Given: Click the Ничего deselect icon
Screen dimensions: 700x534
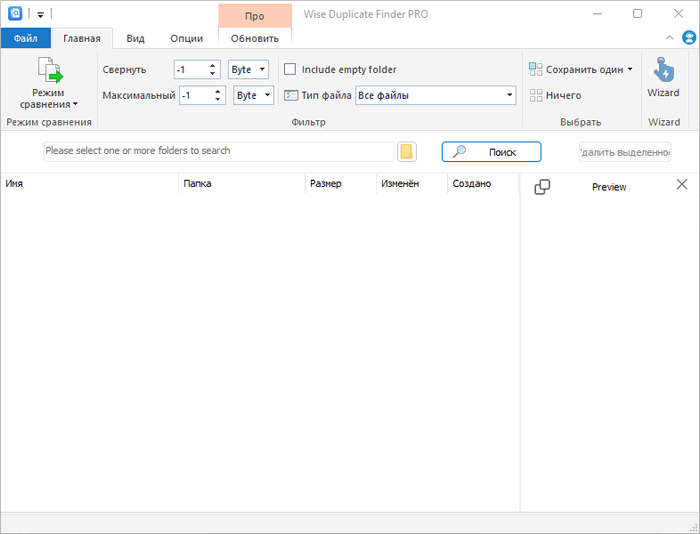Looking at the screenshot, I should [536, 95].
